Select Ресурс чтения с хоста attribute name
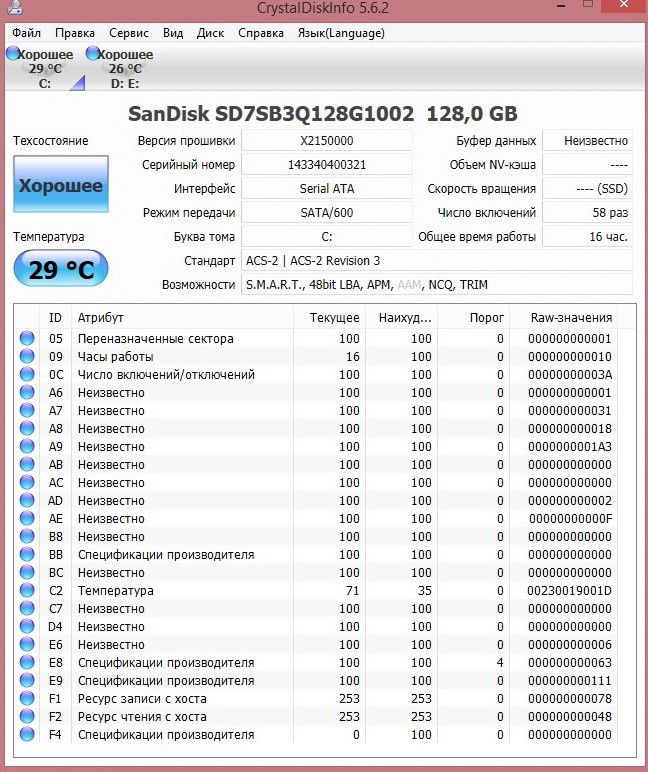648x772 pixels. (142, 717)
